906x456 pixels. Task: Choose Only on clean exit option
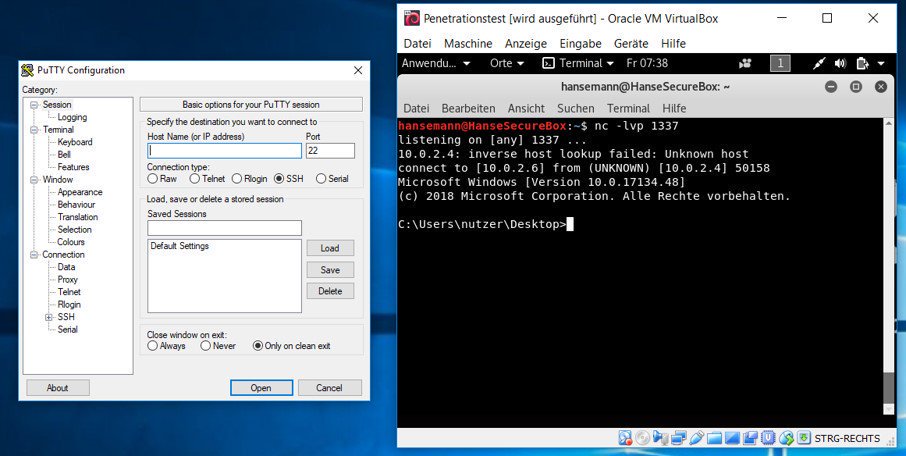pos(258,346)
